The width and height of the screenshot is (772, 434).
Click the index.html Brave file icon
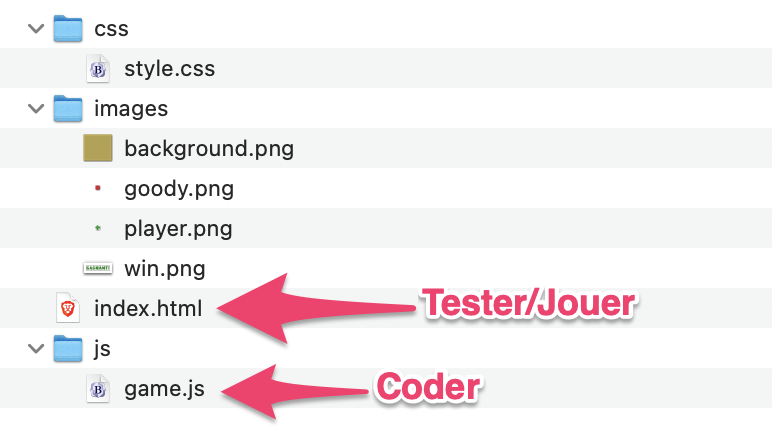tap(67, 308)
